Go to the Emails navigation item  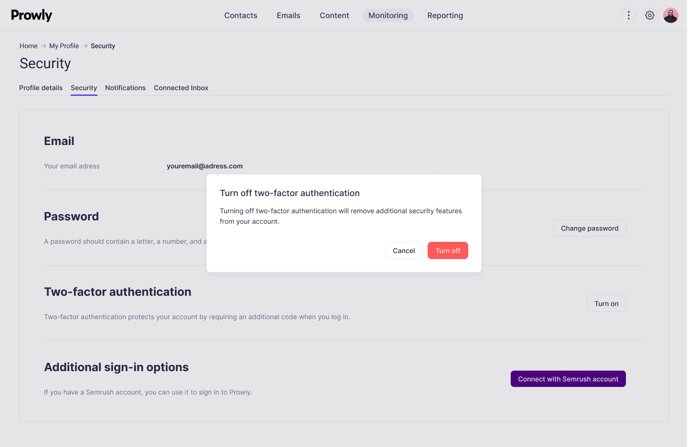[288, 15]
